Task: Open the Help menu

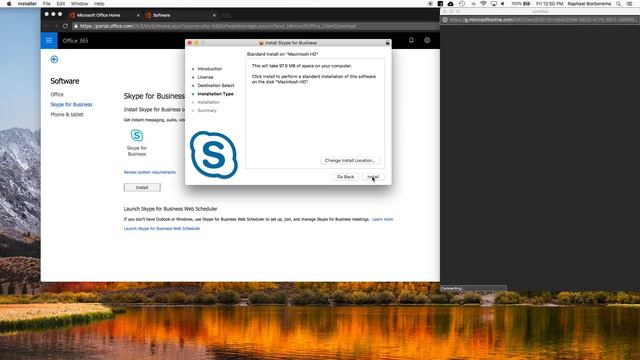Action: click(x=99, y=4)
